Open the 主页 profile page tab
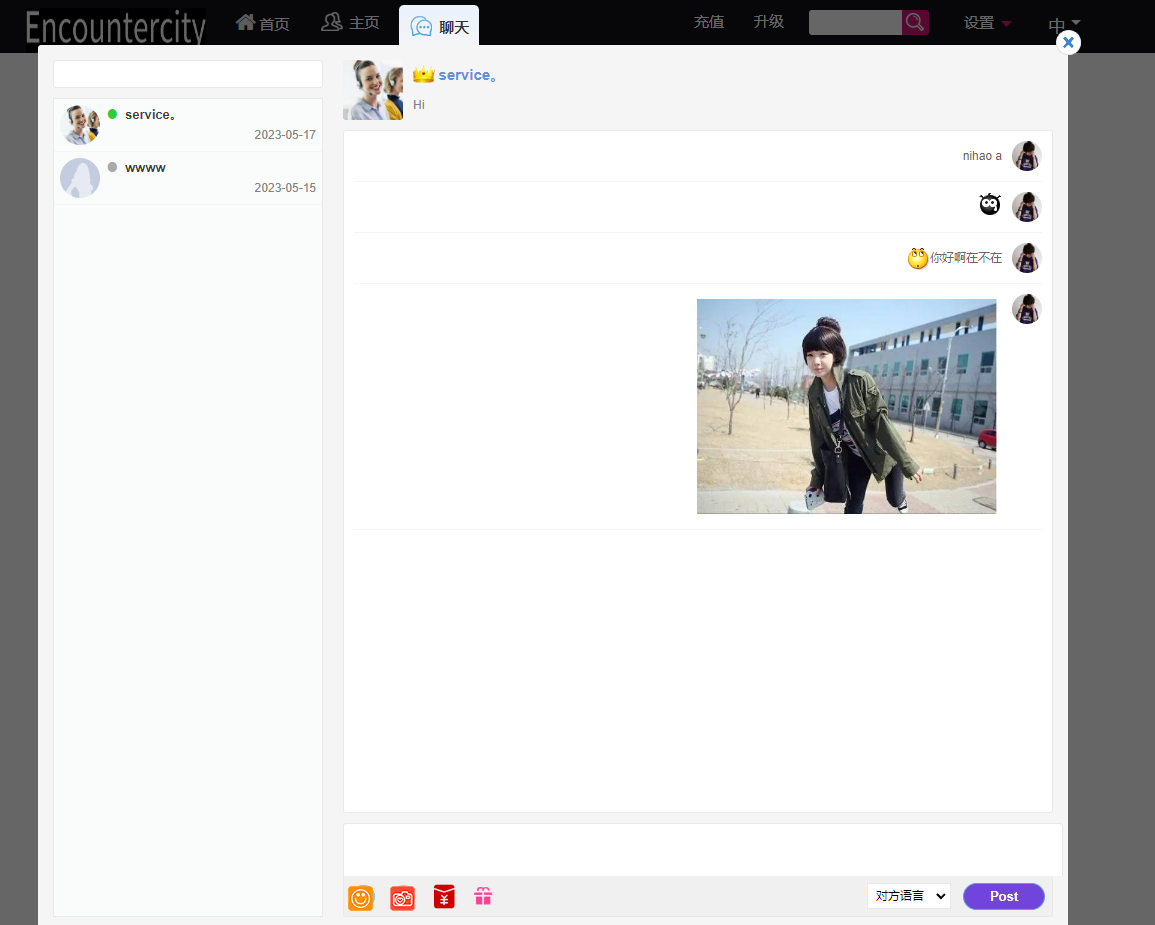Screen dimensions: 1155x925 (x=350, y=23)
